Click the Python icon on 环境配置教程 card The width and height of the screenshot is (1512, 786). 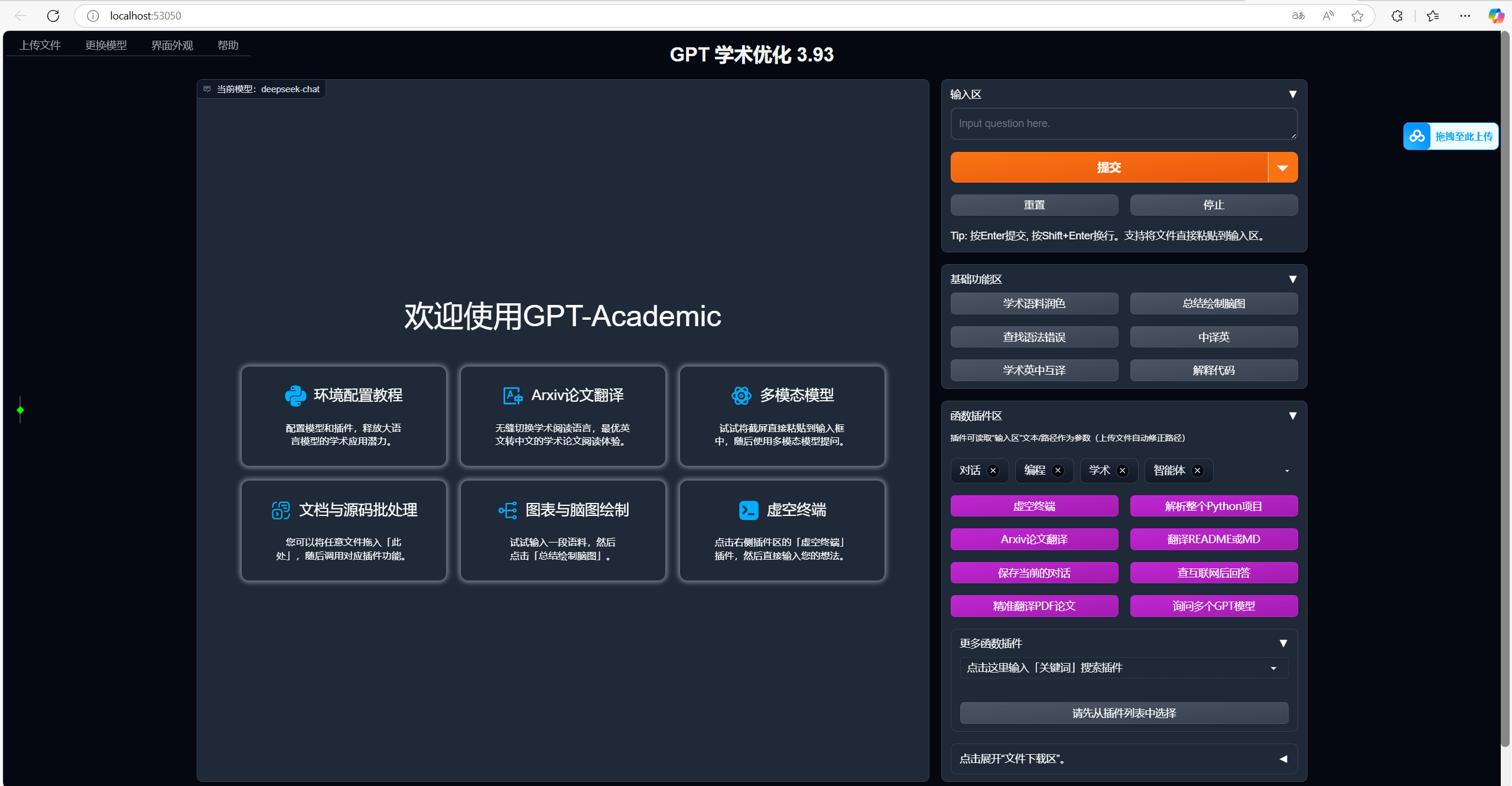click(295, 395)
